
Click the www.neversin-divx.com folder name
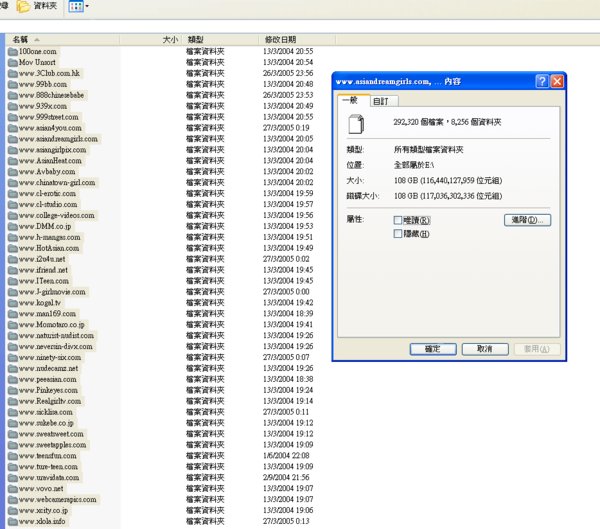[x=55, y=346]
